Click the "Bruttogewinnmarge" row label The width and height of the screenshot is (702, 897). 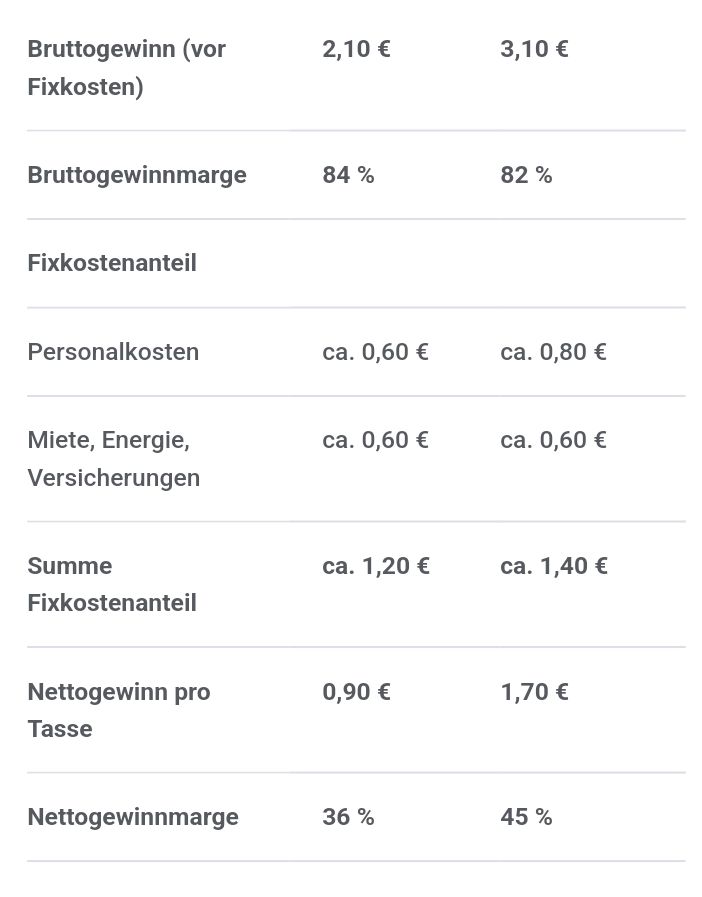click(x=137, y=175)
